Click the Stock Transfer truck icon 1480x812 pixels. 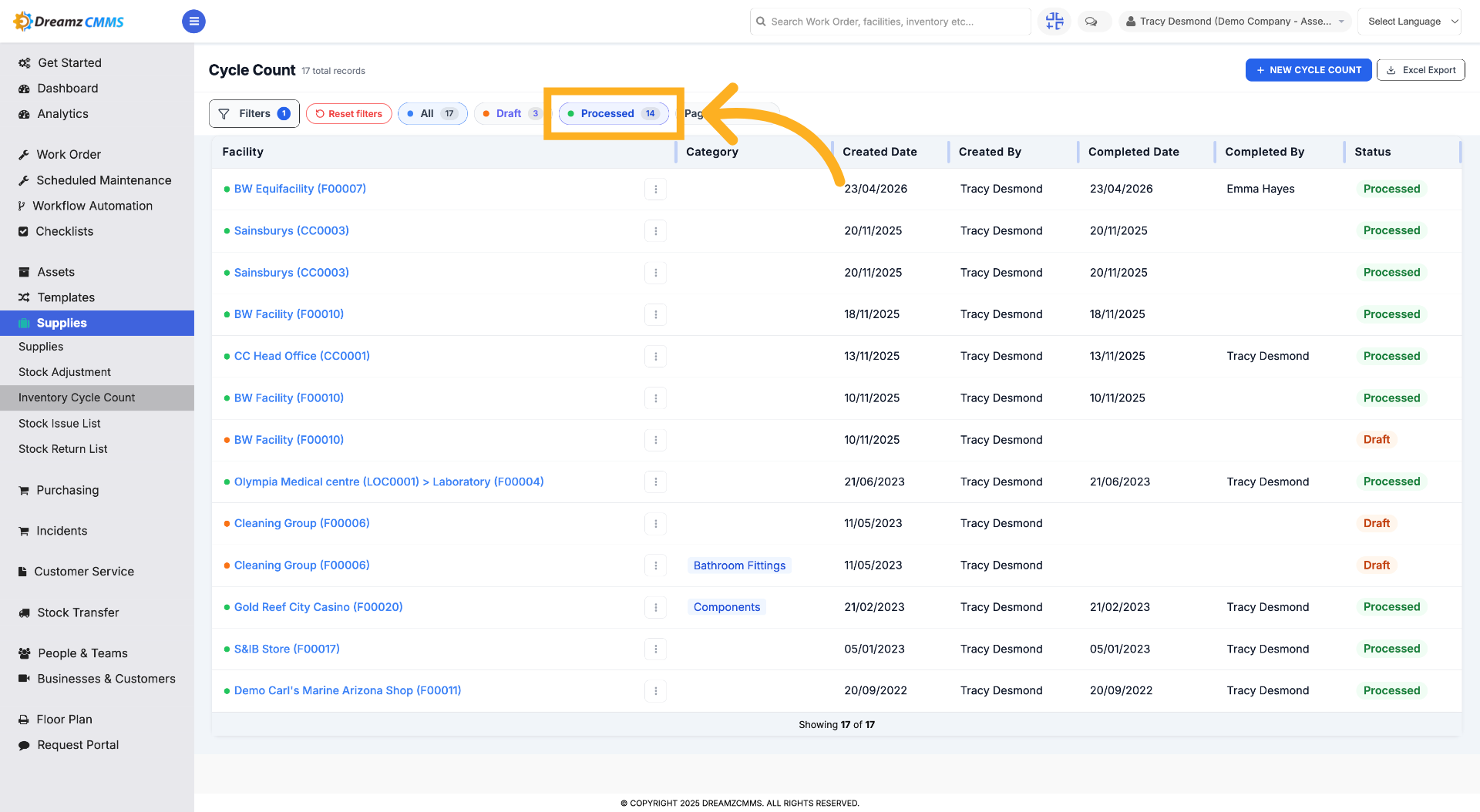24,612
